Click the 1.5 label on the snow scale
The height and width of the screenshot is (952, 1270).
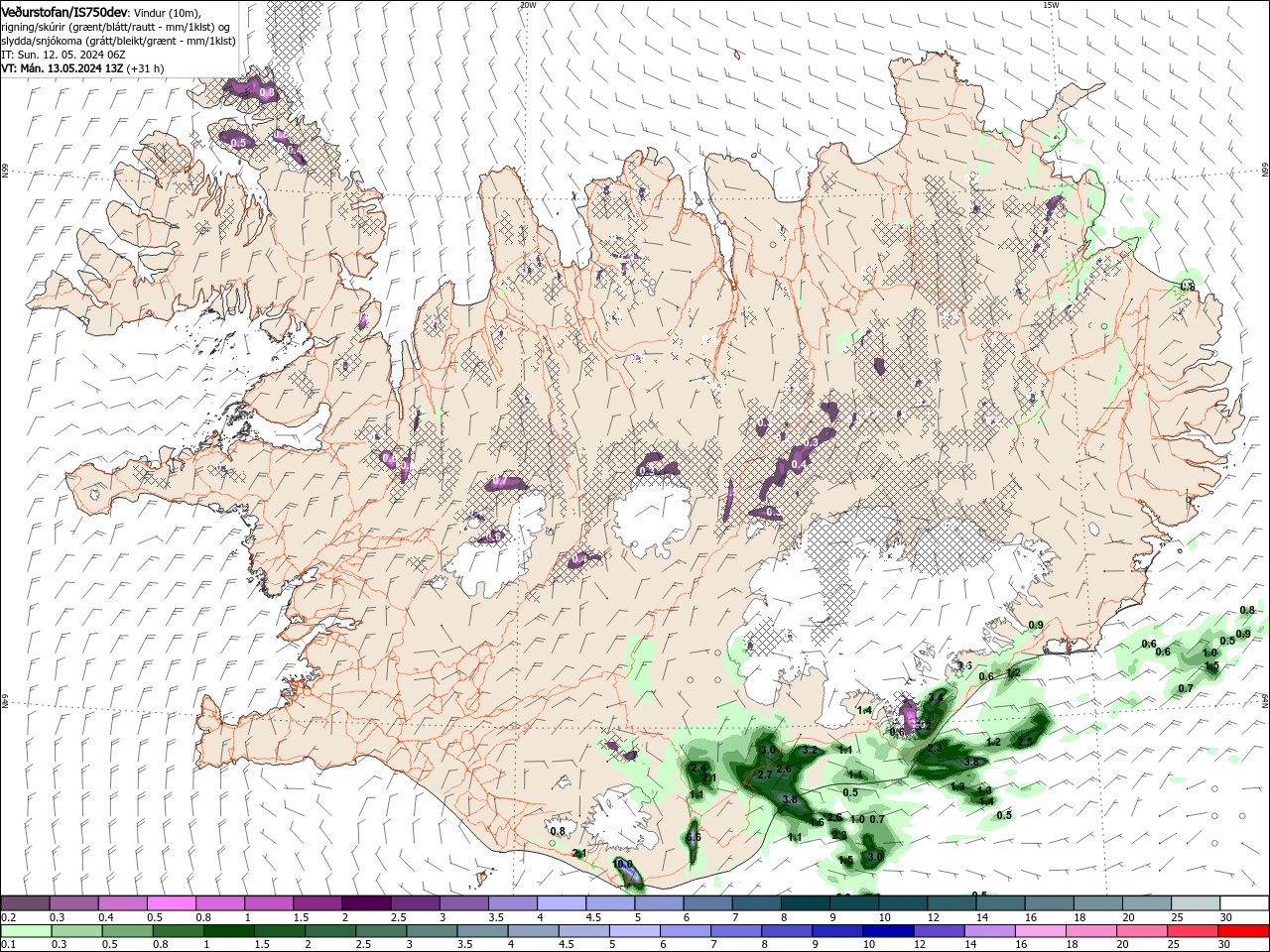click(x=303, y=917)
